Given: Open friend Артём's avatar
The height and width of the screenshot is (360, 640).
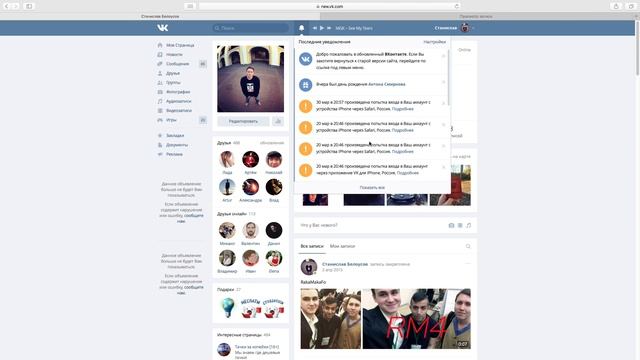Looking at the screenshot, I should 251,159.
